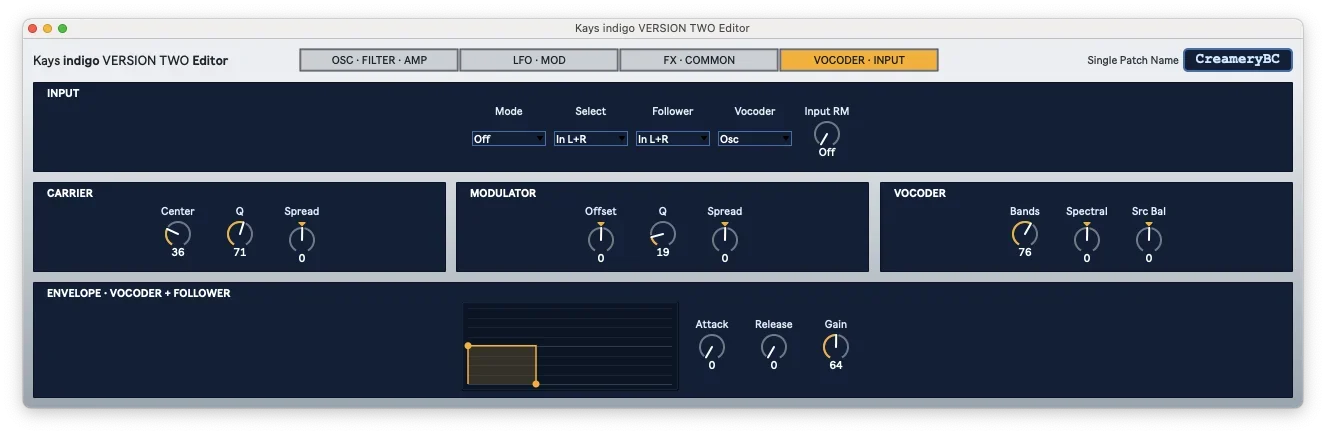Minimize the editor window with the yellow button

tap(48, 29)
